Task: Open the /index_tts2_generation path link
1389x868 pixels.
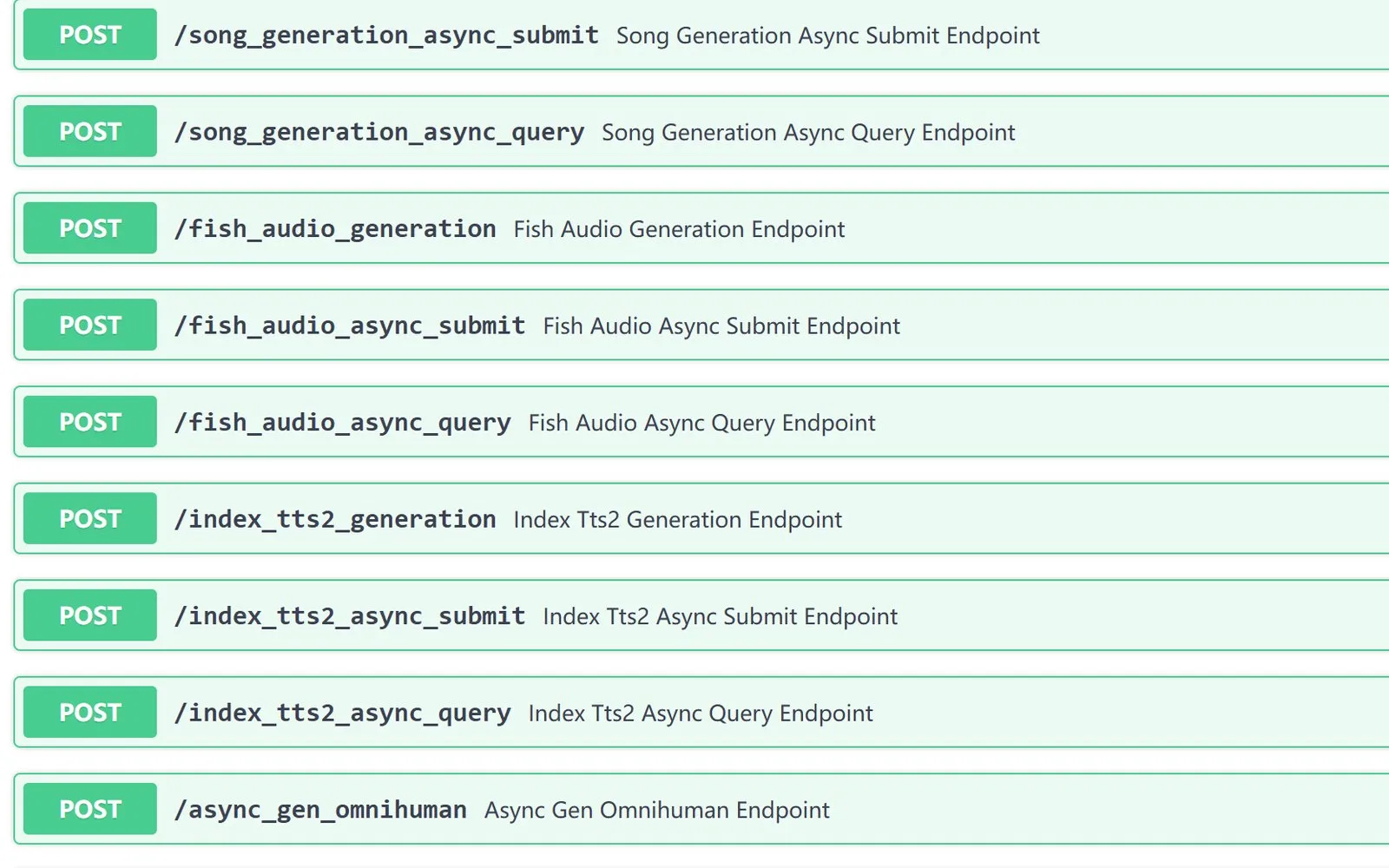Action: [x=335, y=519]
